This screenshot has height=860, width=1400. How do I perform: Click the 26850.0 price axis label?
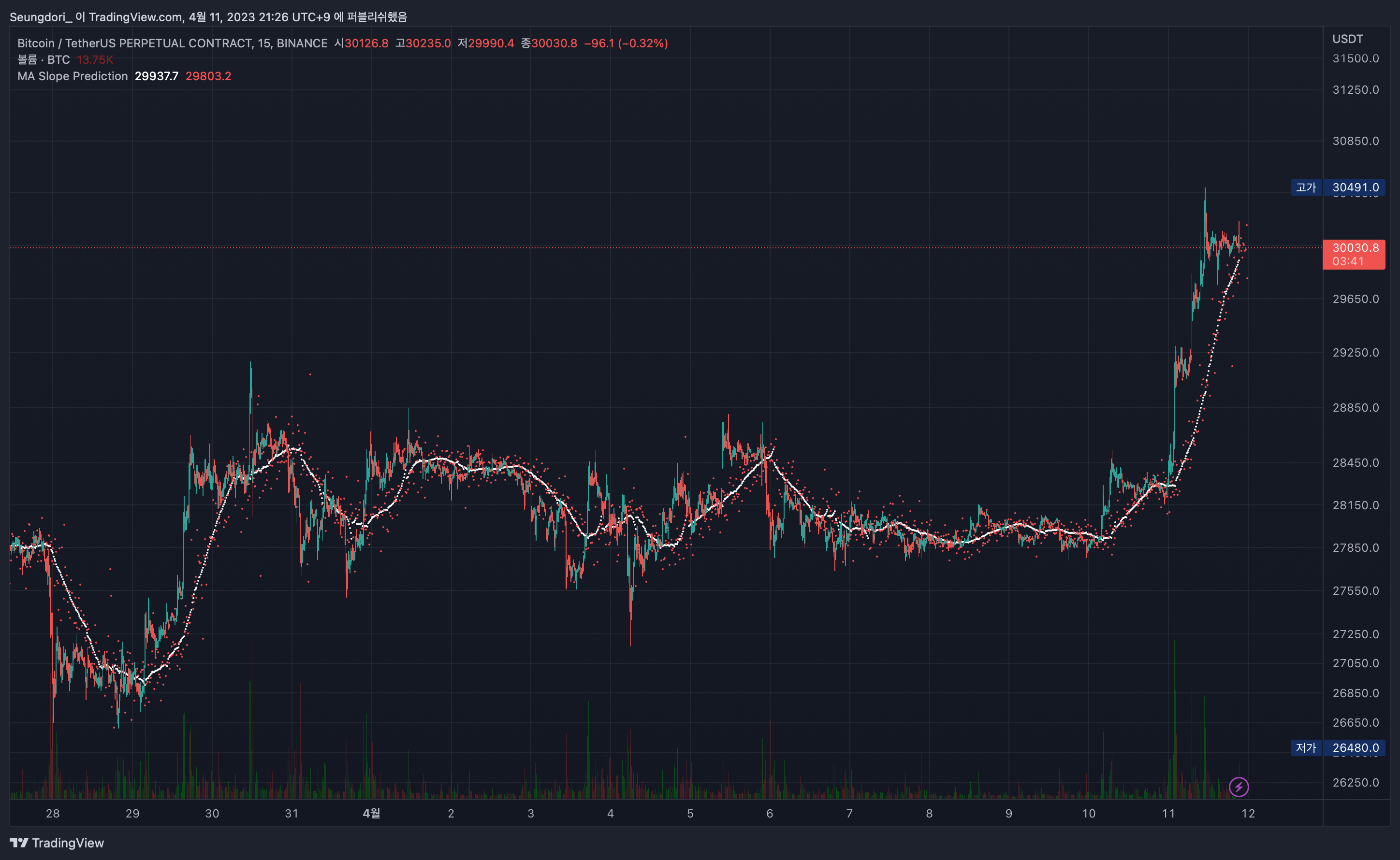(x=1356, y=693)
